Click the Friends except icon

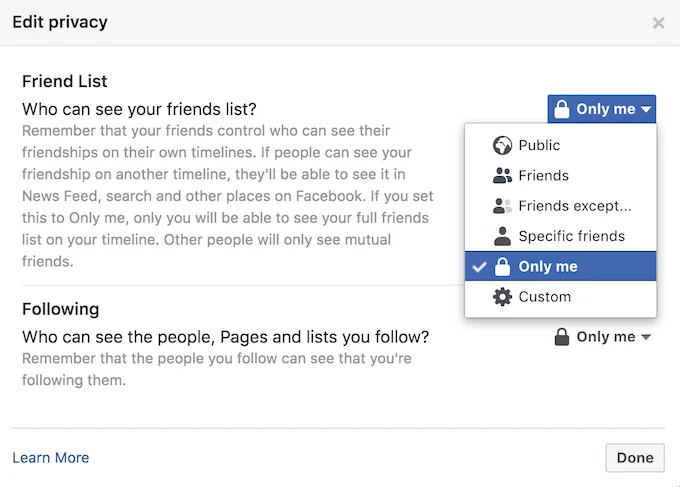point(503,206)
